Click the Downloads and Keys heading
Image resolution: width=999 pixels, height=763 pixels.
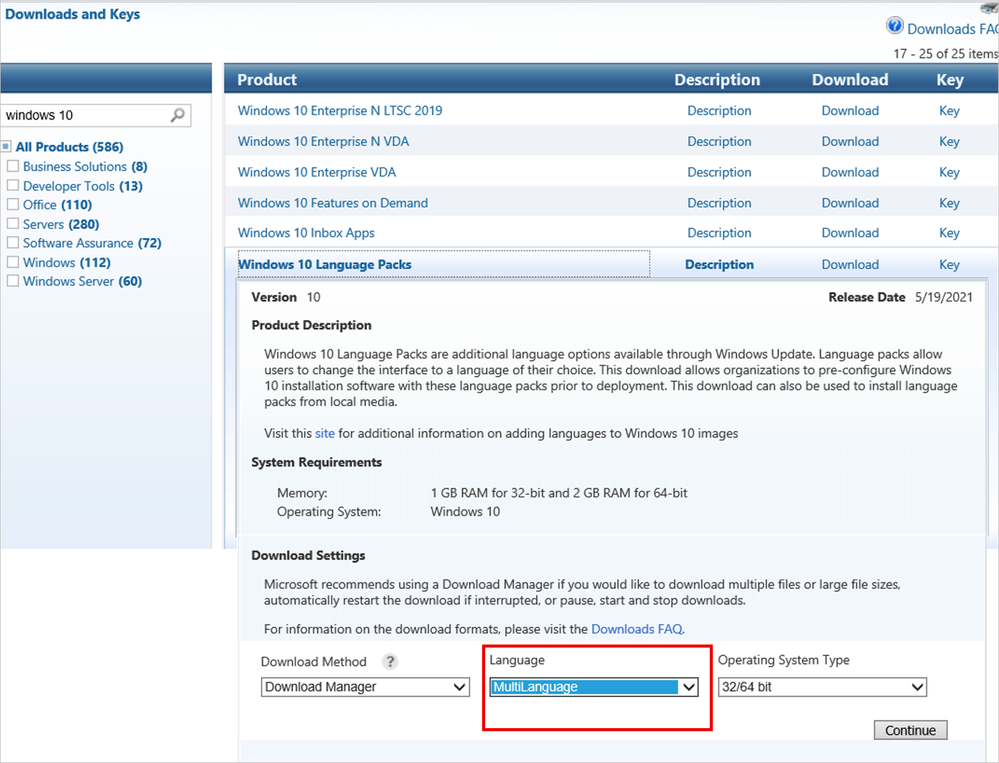73,14
